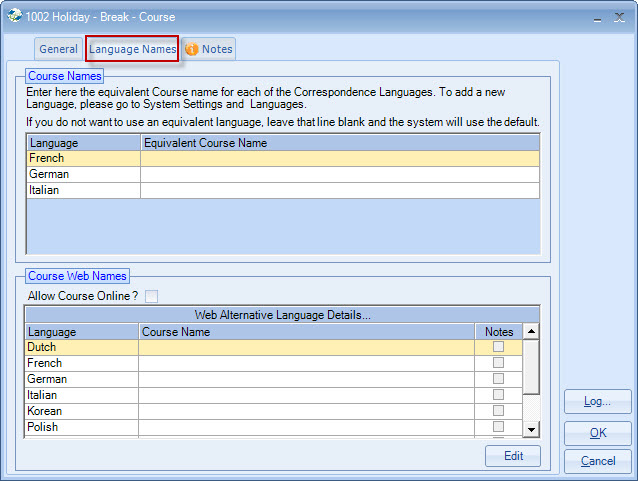Viewport: 638px width, 481px height.
Task: Click the web languages list scrollbar thumb
Action: click(531, 367)
